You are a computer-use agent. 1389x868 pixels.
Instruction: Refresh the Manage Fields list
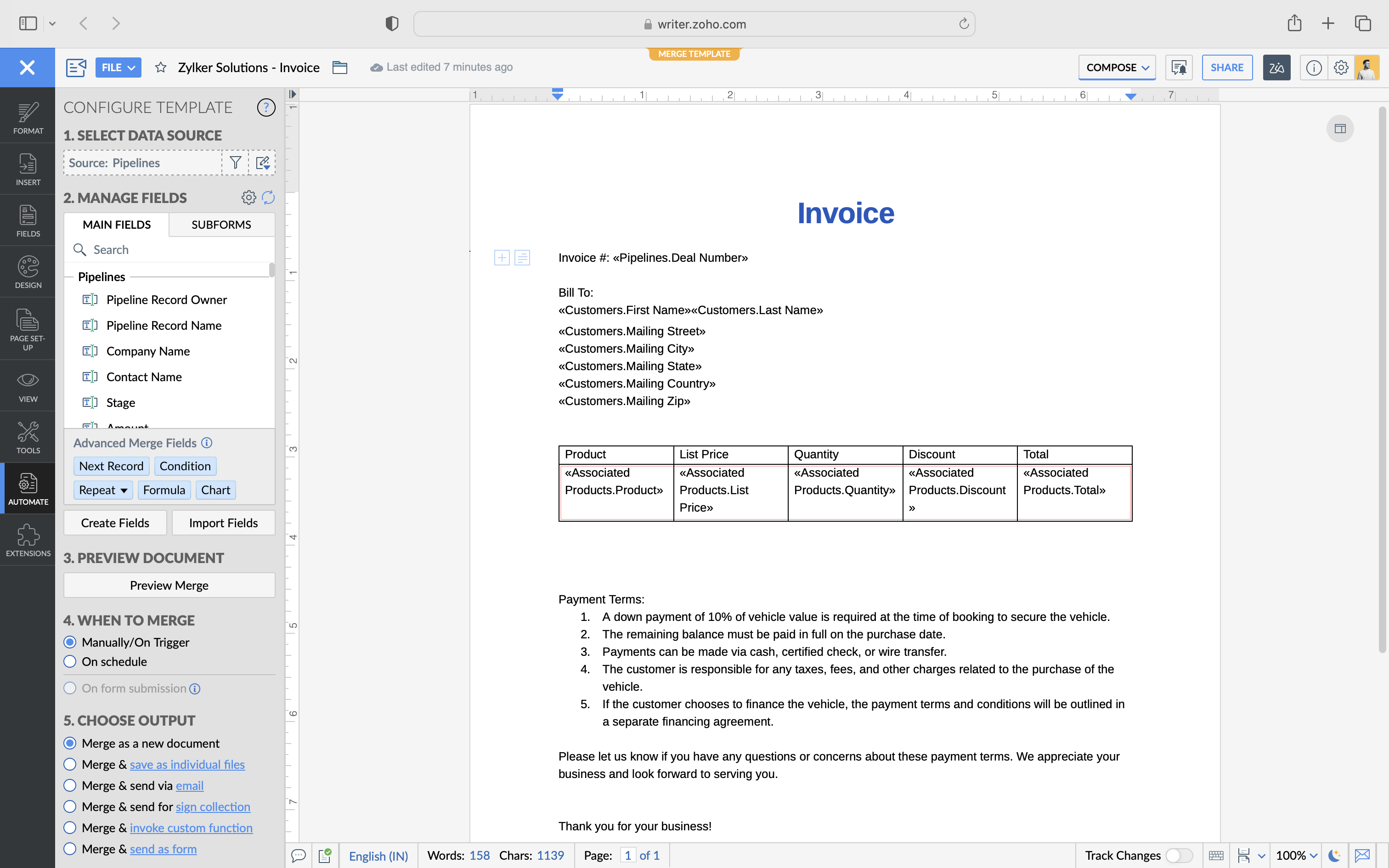coord(268,197)
